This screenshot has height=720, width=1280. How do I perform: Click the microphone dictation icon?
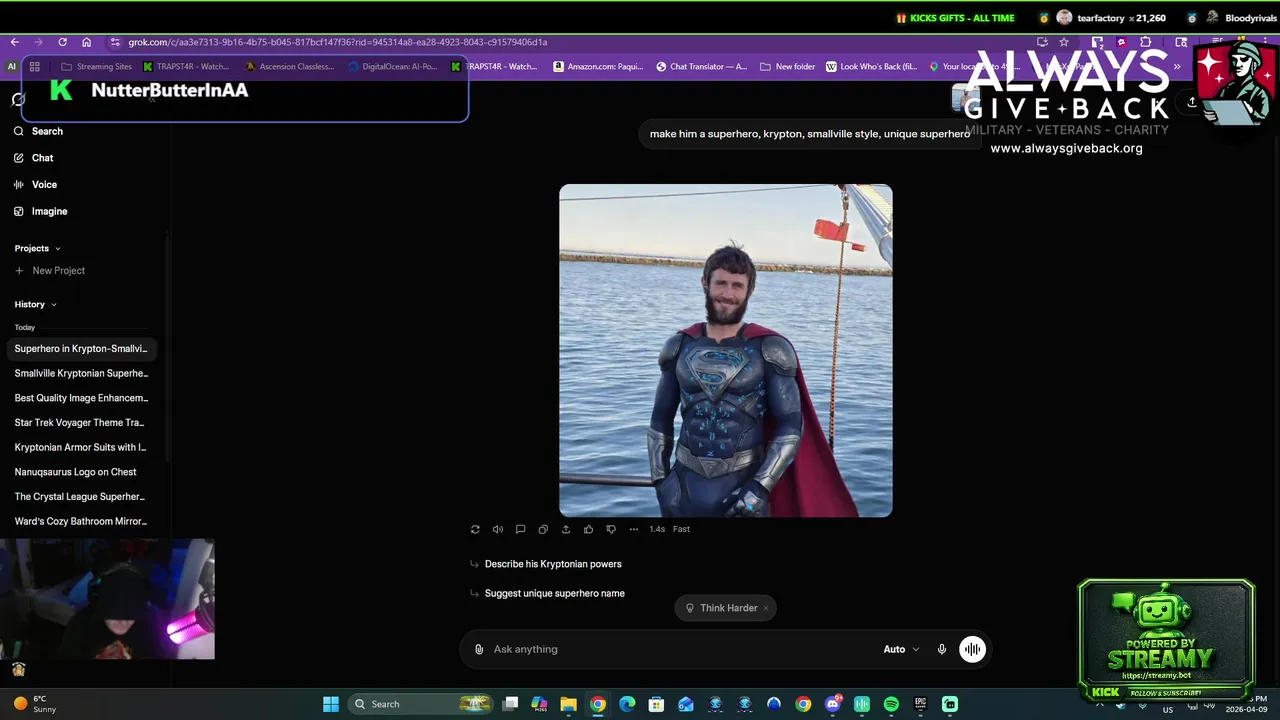[942, 649]
